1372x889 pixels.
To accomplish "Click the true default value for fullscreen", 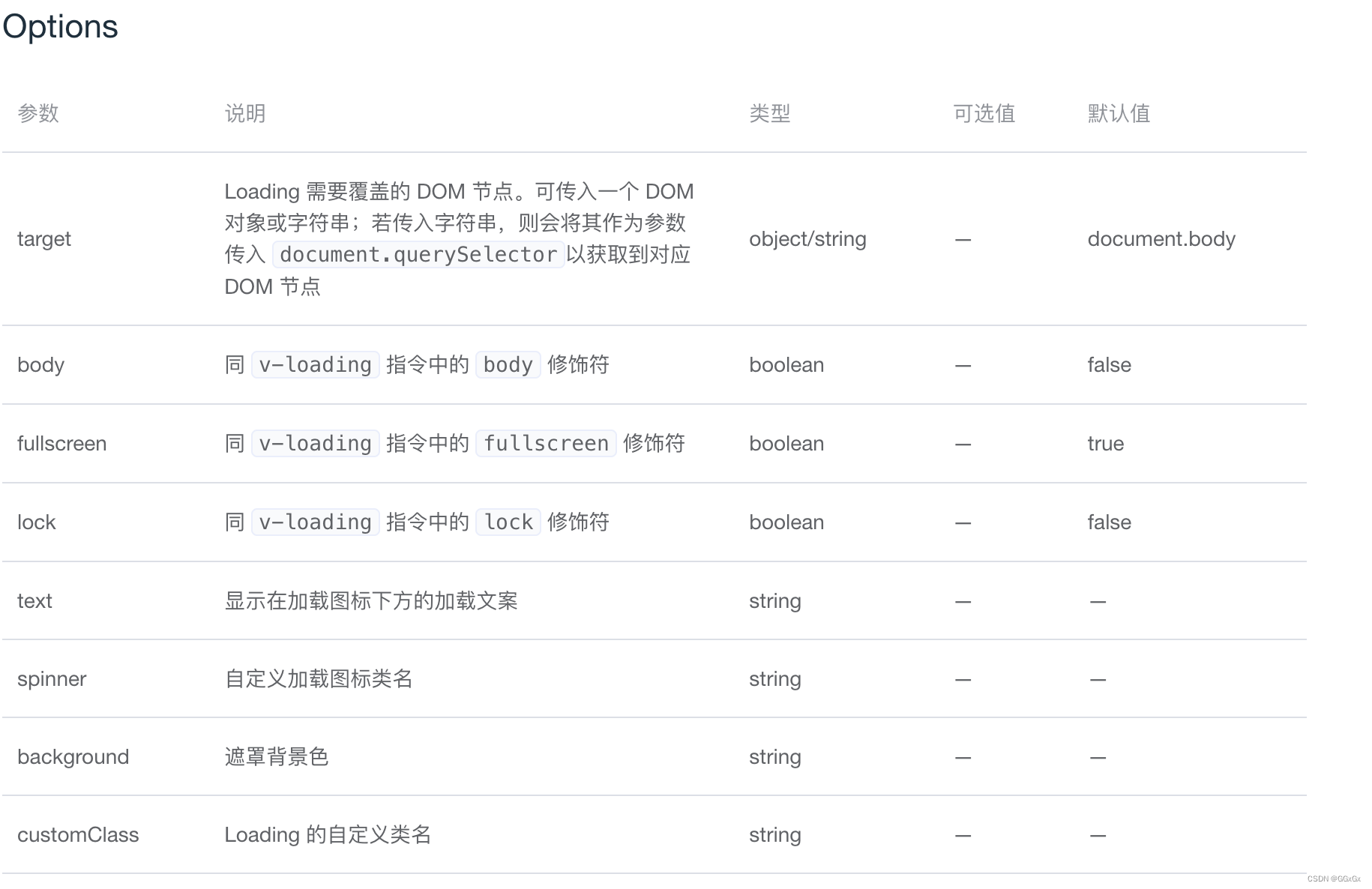I will 1105,443.
